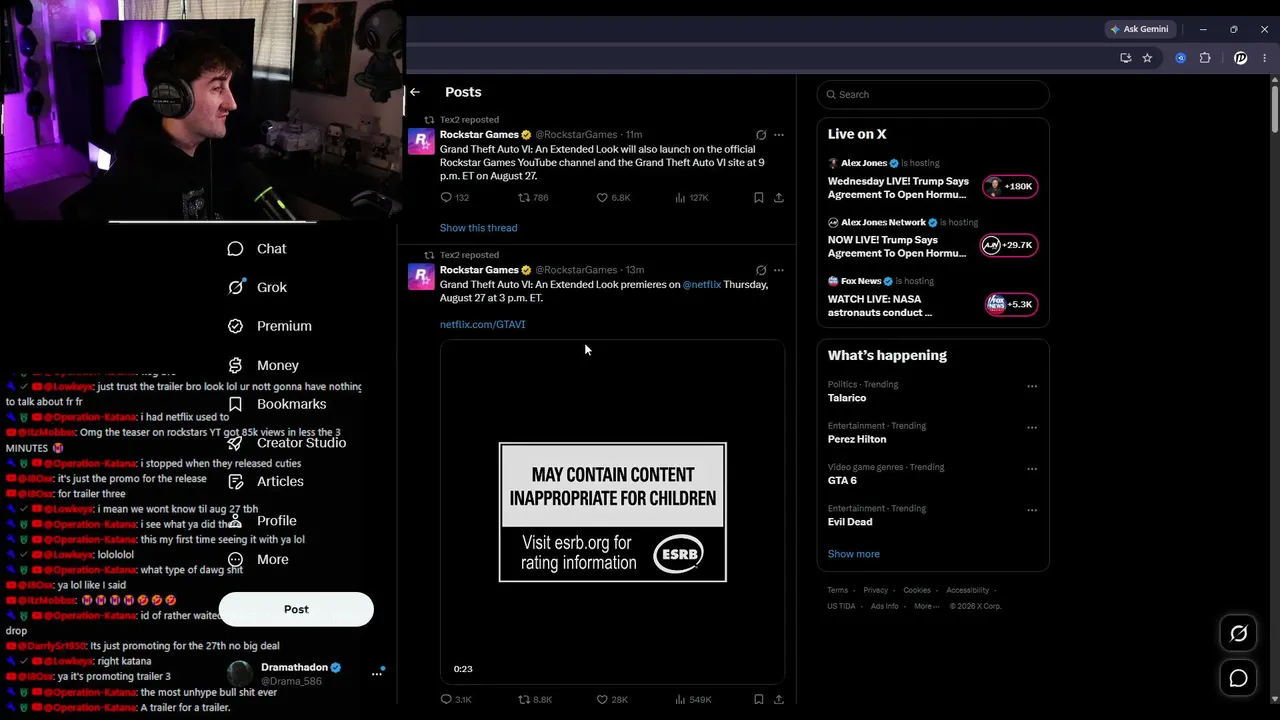Open Bookmarks in the X sidebar
1280x720 pixels.
pyautogui.click(x=277, y=404)
